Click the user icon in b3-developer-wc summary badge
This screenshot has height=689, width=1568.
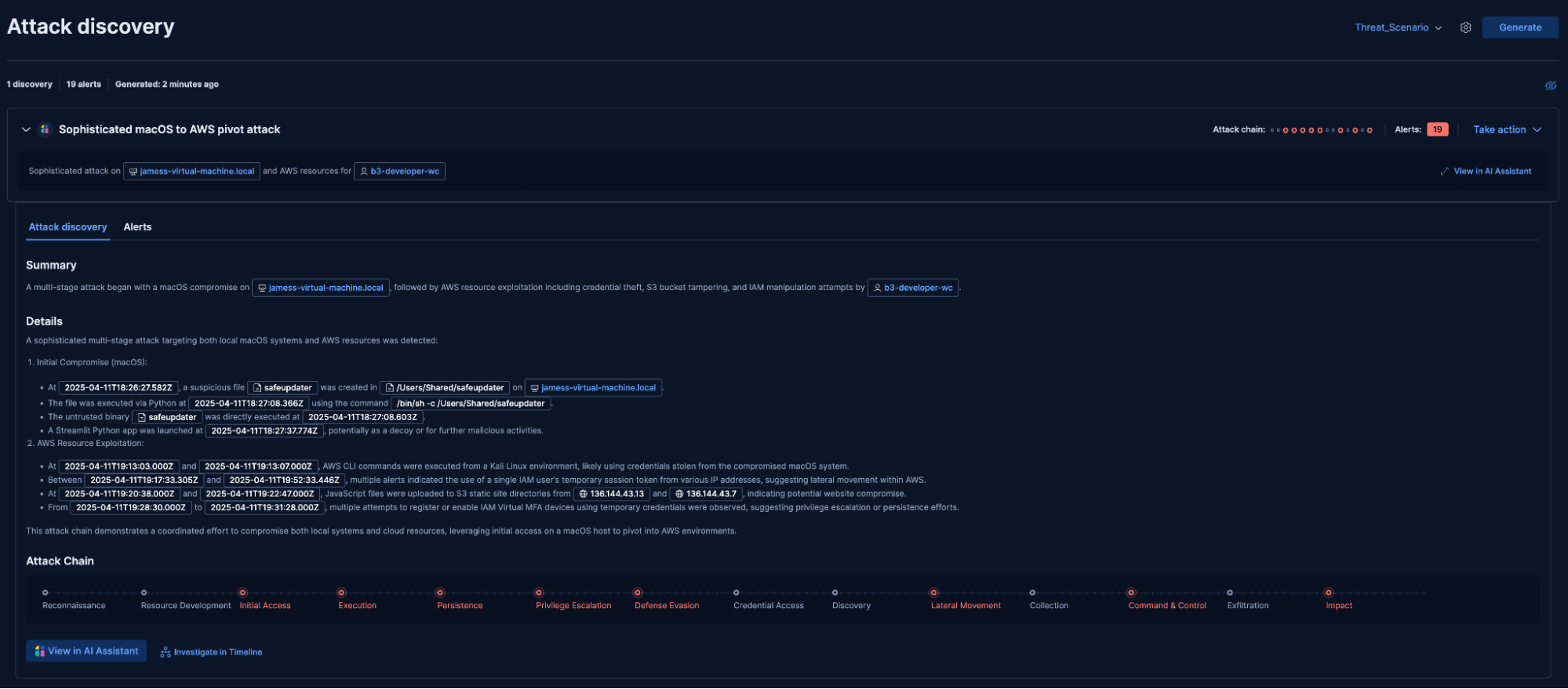coord(877,288)
